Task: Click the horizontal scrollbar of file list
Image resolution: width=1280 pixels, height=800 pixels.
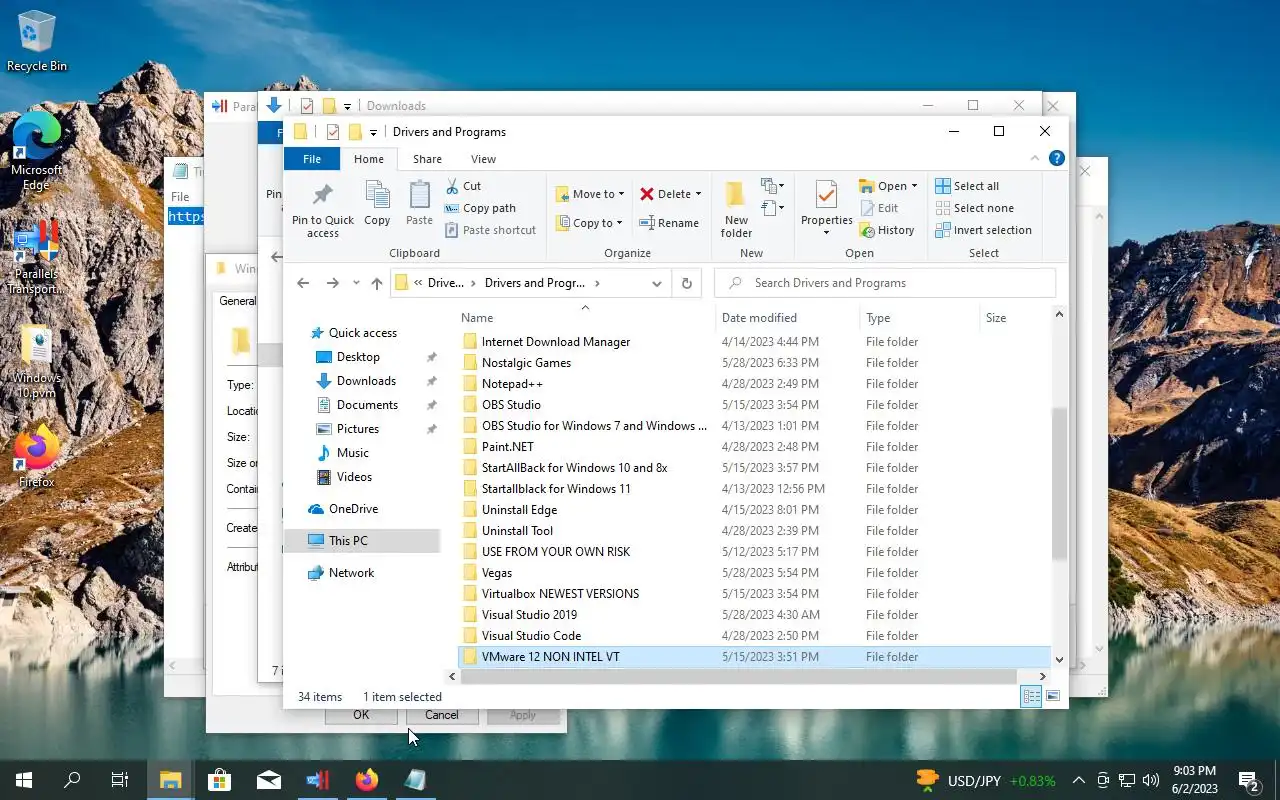Action: click(x=739, y=677)
